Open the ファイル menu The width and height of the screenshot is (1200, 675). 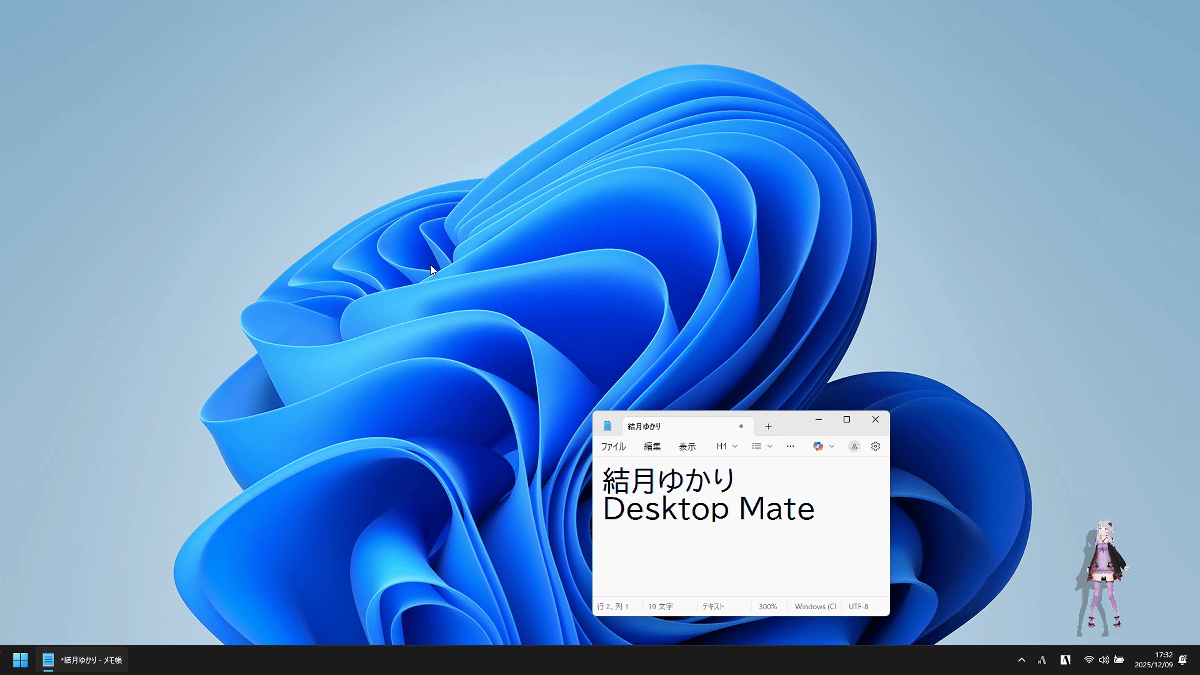pos(613,446)
